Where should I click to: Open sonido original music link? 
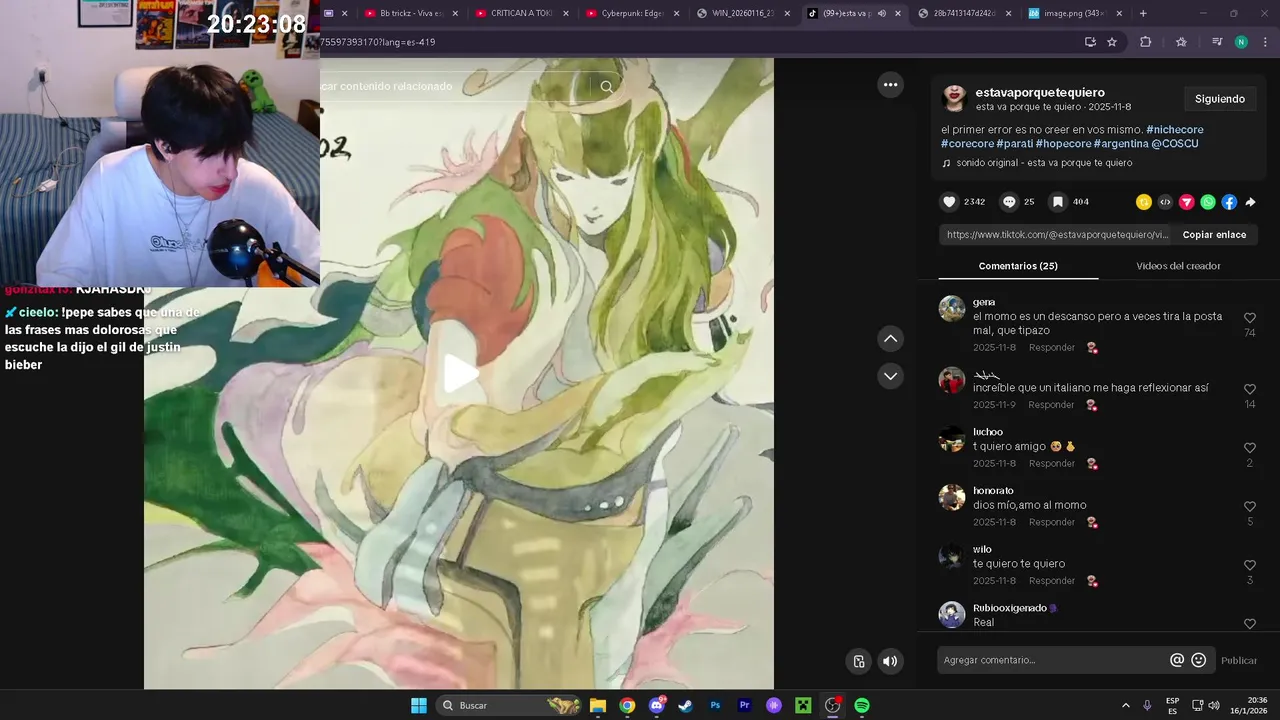(x=1044, y=163)
